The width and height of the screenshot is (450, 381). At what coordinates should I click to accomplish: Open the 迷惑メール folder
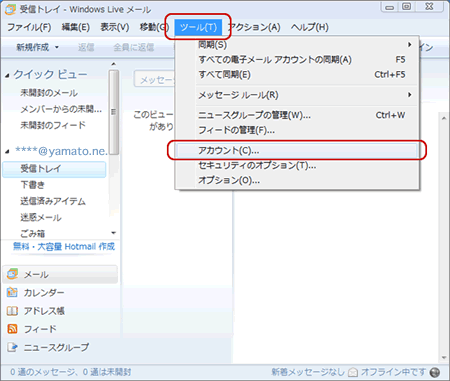pos(41,218)
